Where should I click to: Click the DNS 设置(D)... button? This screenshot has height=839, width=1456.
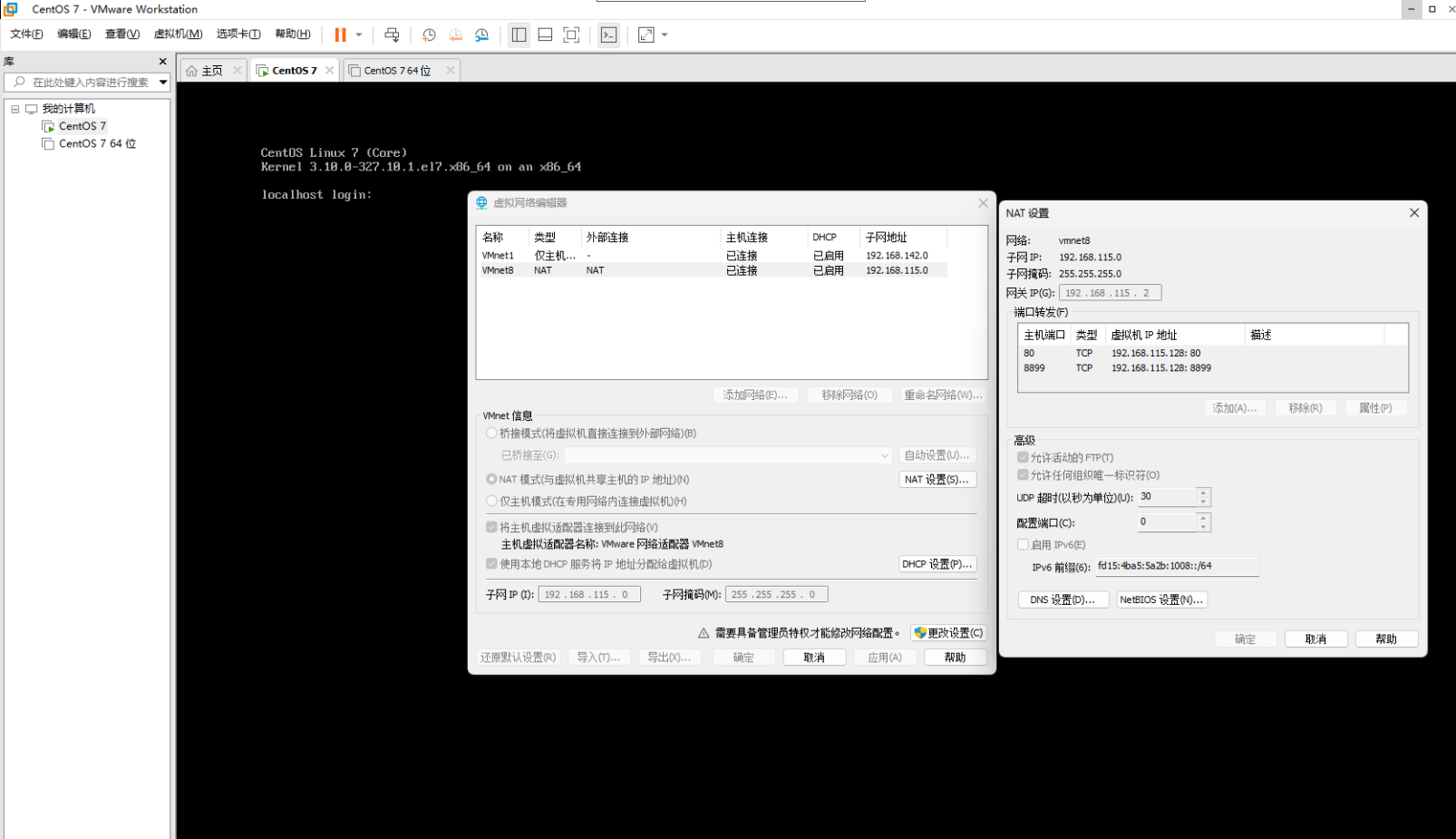[1063, 600]
